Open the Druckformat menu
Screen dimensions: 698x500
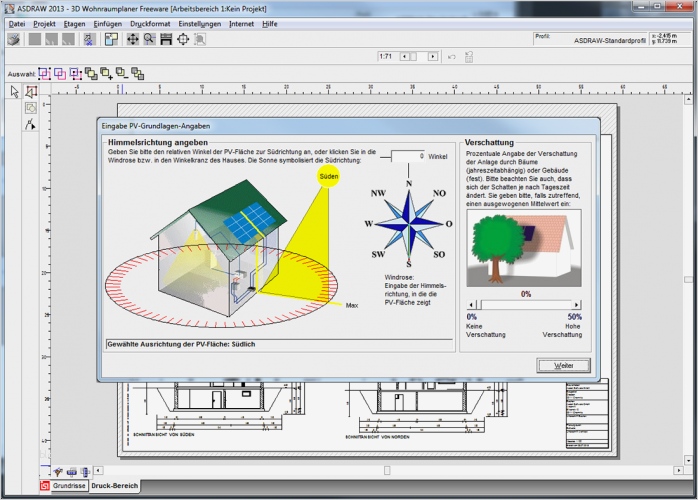click(x=150, y=22)
